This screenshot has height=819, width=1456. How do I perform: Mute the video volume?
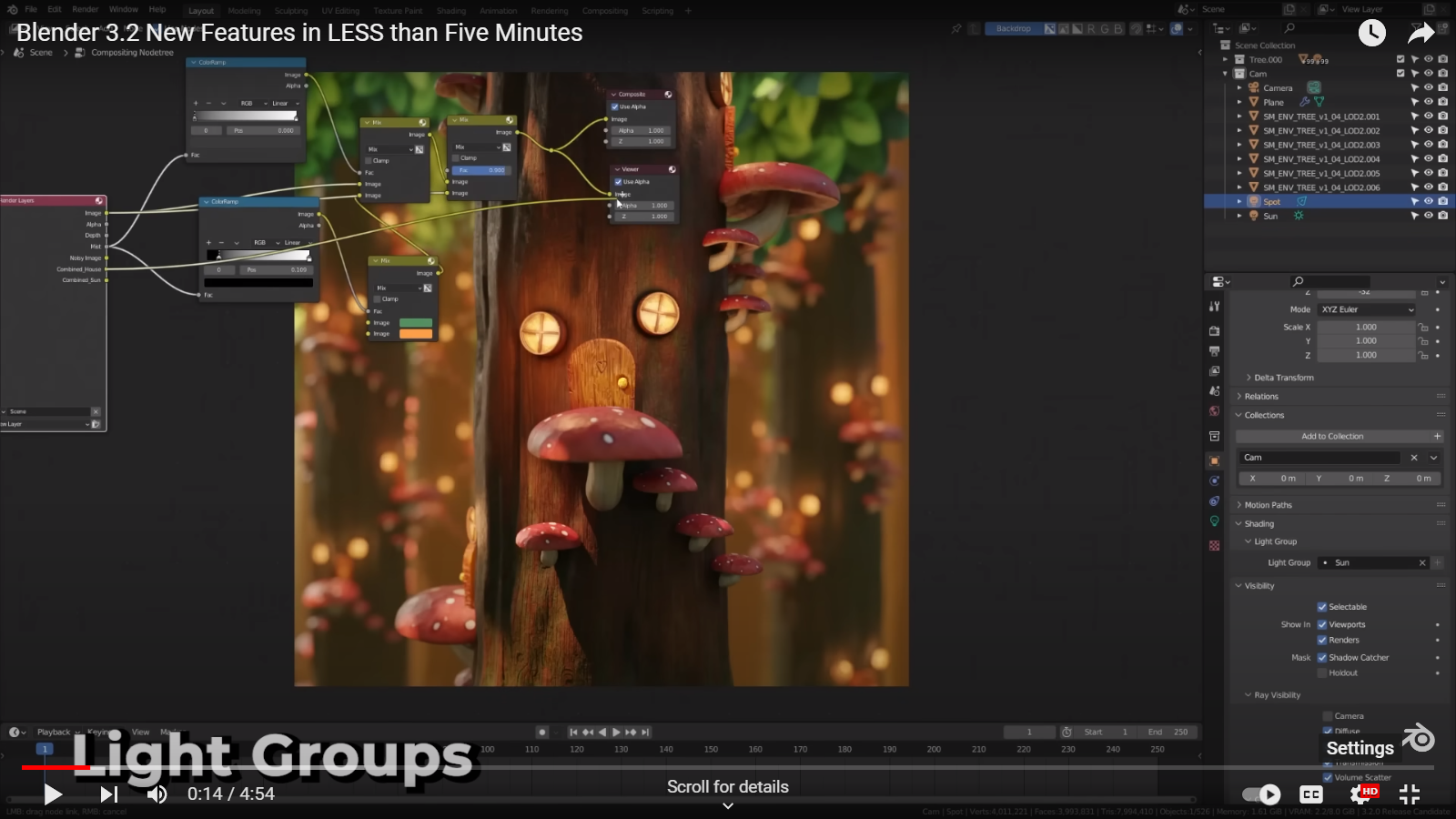157,794
